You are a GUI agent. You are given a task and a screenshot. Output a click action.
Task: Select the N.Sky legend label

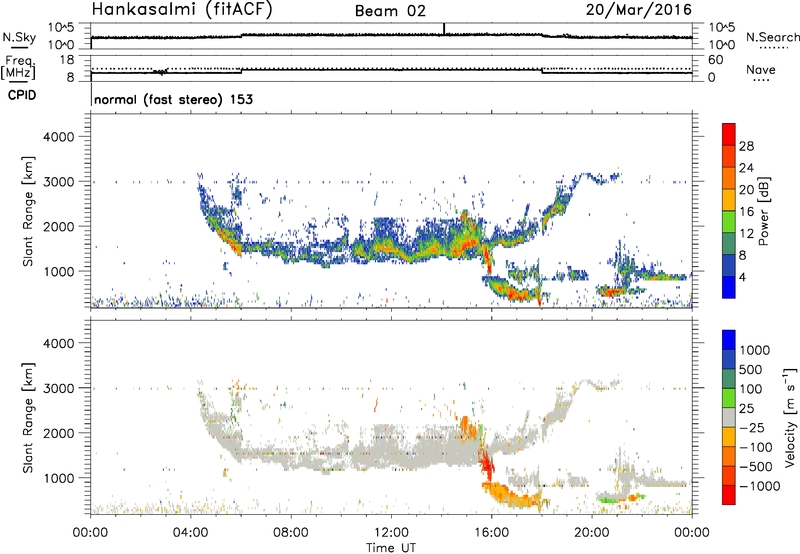[19, 37]
